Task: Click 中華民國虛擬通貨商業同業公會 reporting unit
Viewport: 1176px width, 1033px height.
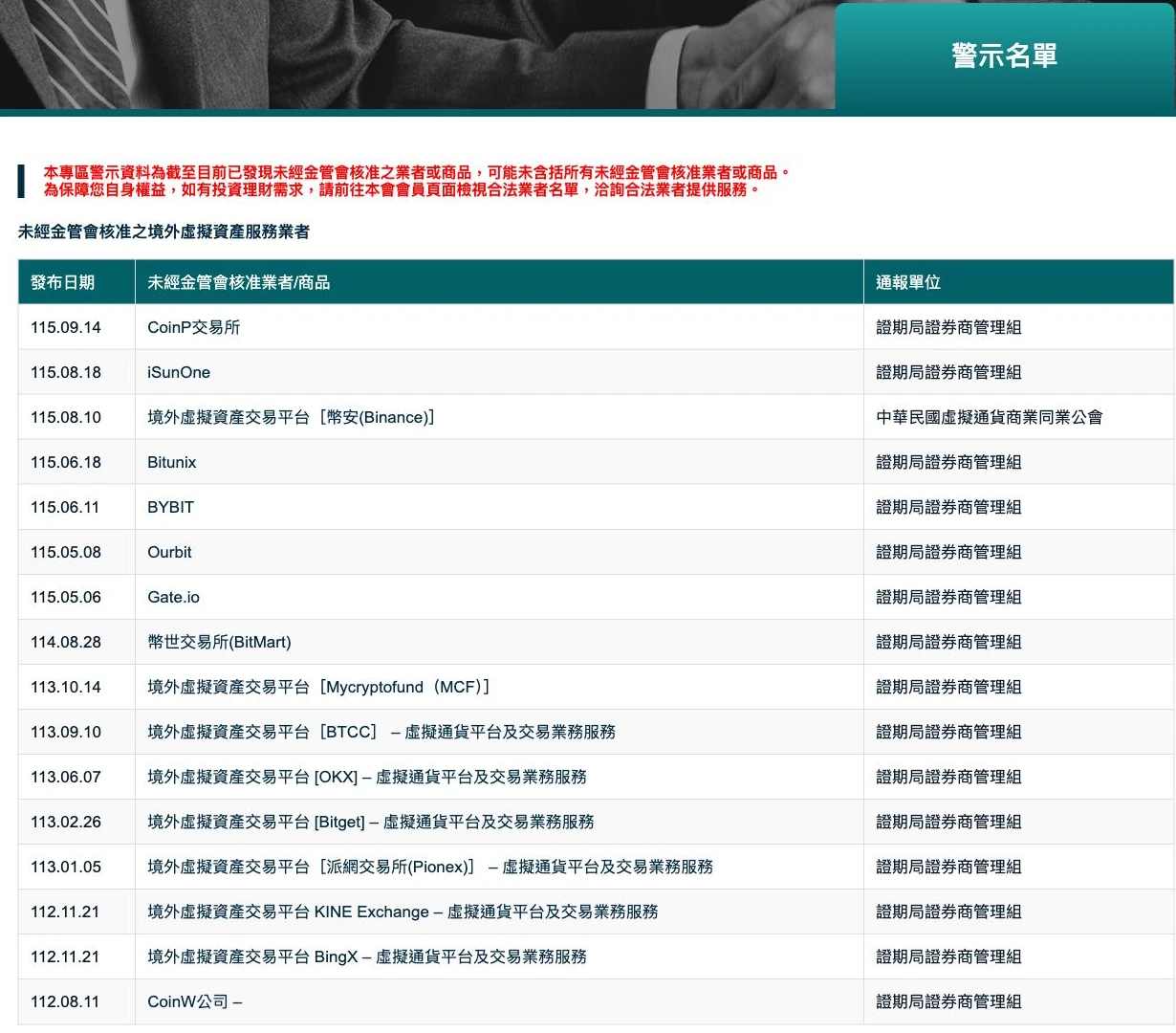Action: tap(990, 417)
